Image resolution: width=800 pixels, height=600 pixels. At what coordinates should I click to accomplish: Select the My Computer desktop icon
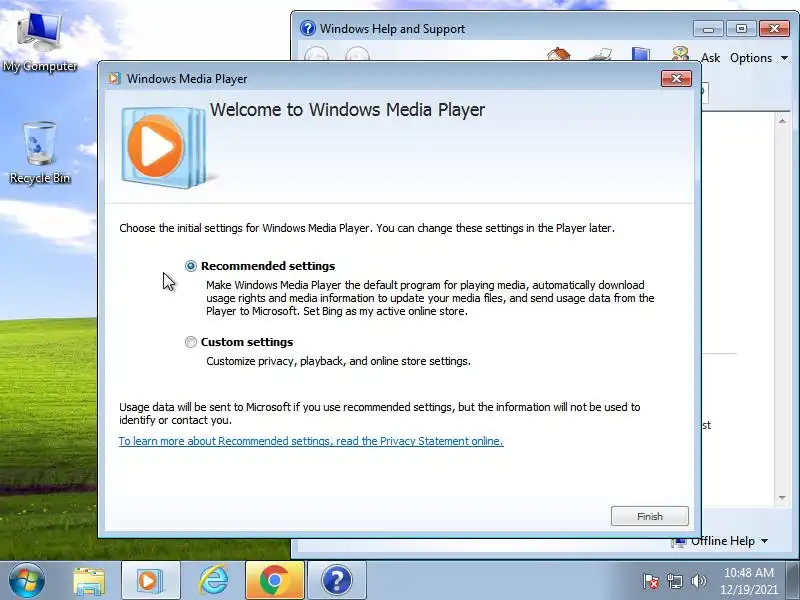(40, 42)
